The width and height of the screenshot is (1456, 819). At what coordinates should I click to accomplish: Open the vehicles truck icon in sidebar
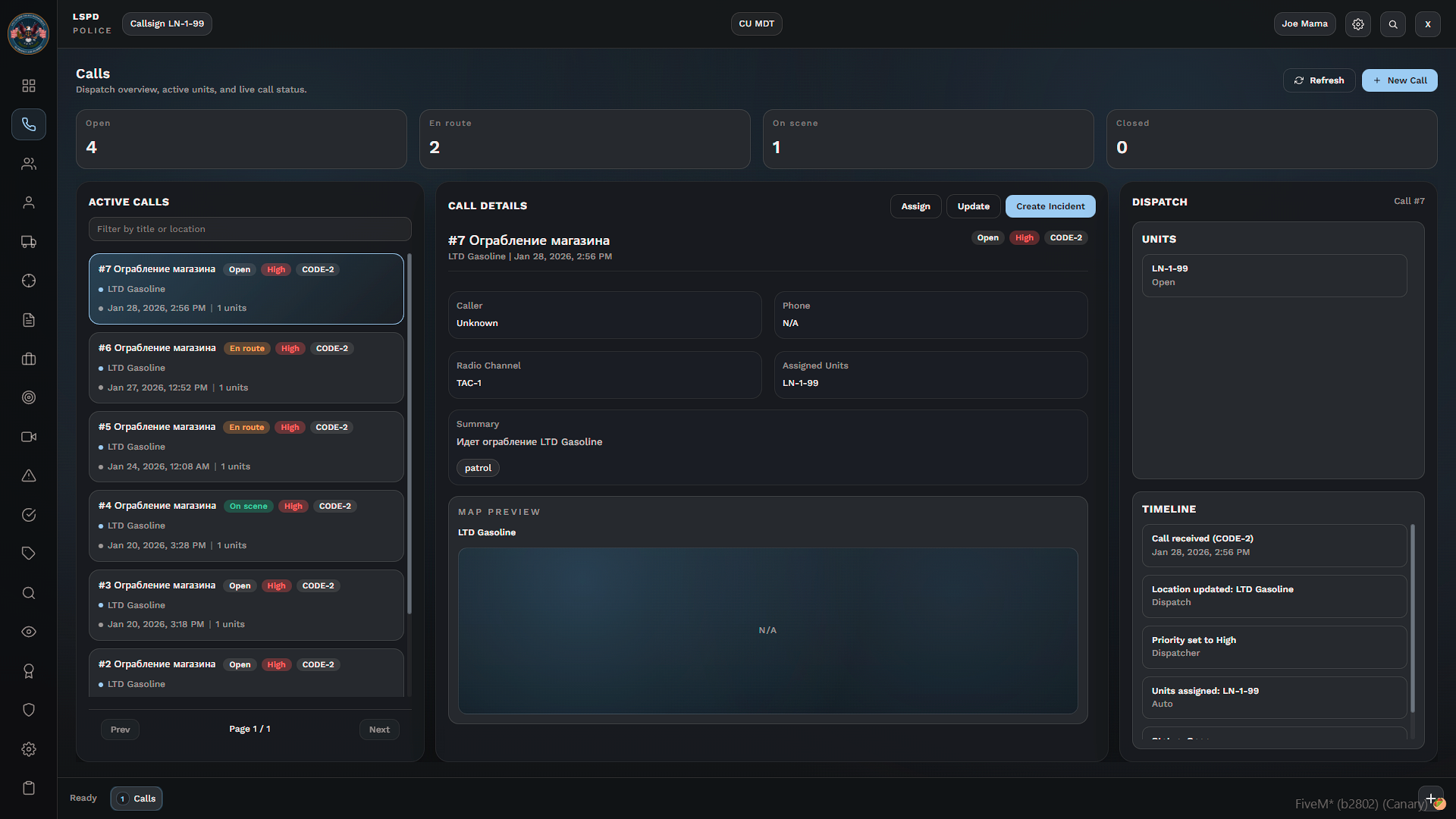(x=29, y=242)
